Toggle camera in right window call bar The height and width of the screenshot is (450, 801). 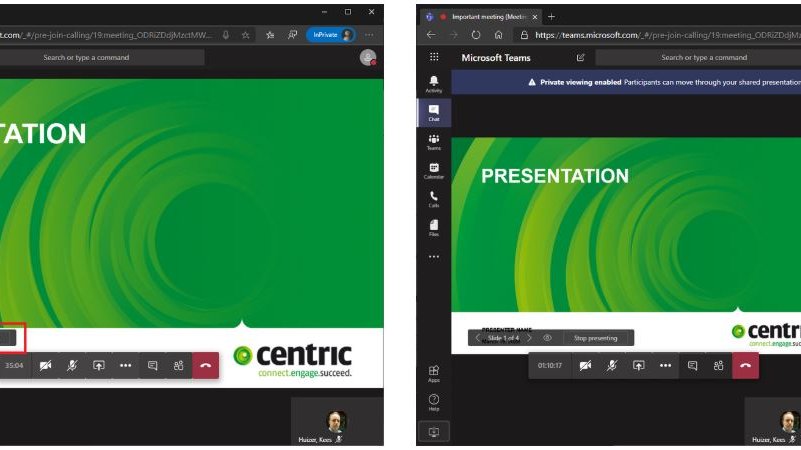click(585, 365)
